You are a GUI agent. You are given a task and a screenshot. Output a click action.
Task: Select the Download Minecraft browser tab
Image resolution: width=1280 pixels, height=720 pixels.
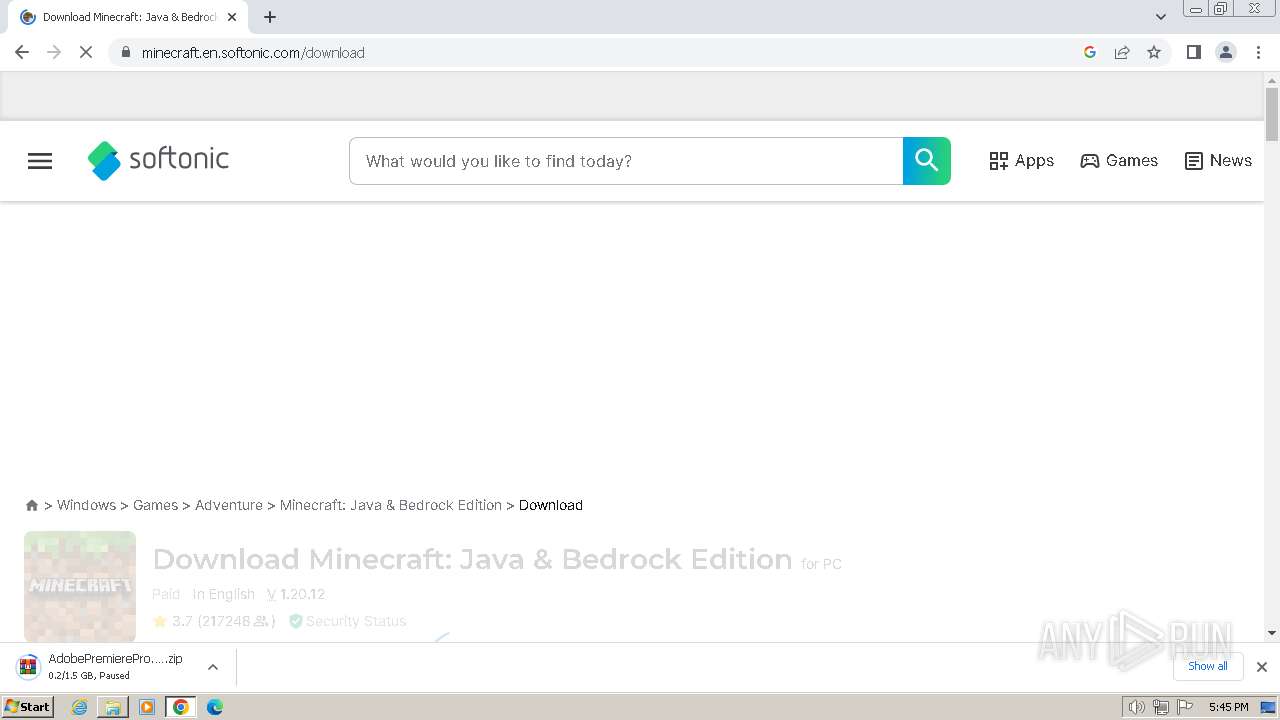click(128, 17)
